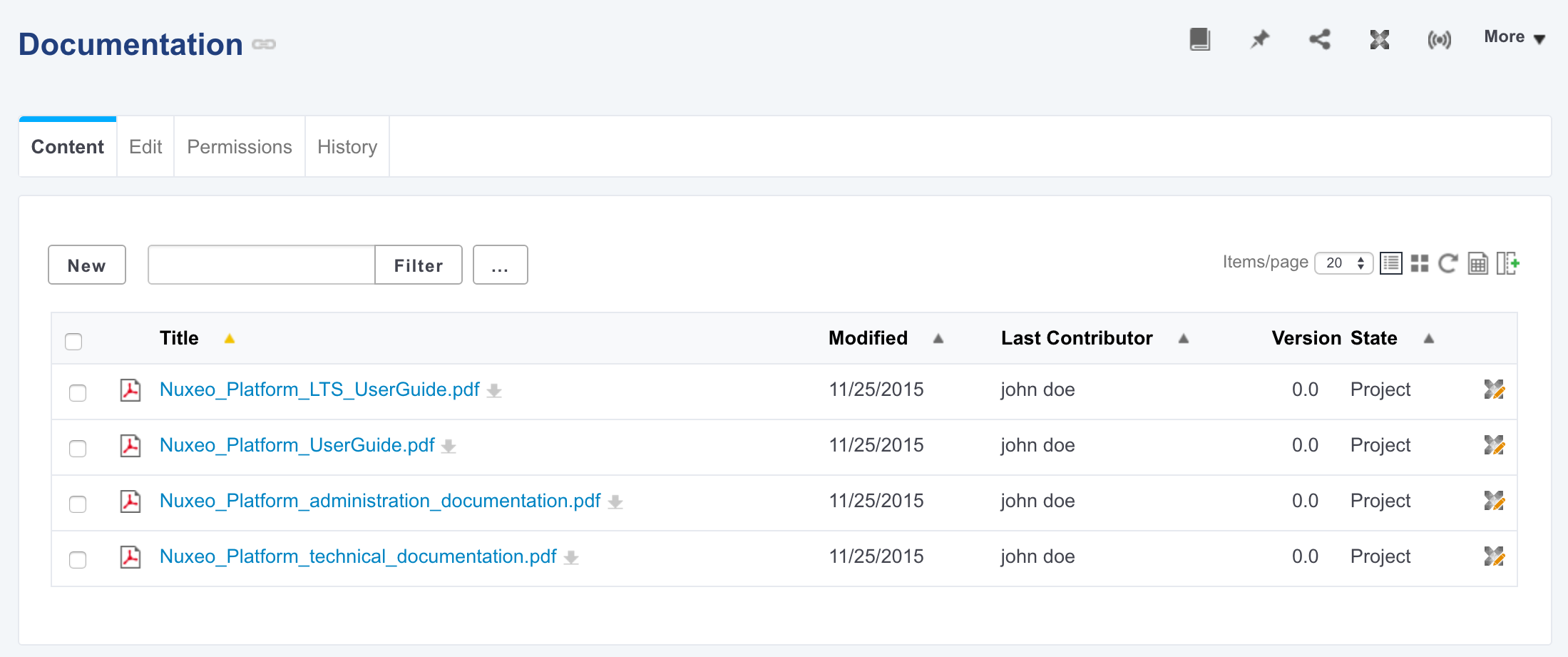Switch to the Content tab

[68, 147]
